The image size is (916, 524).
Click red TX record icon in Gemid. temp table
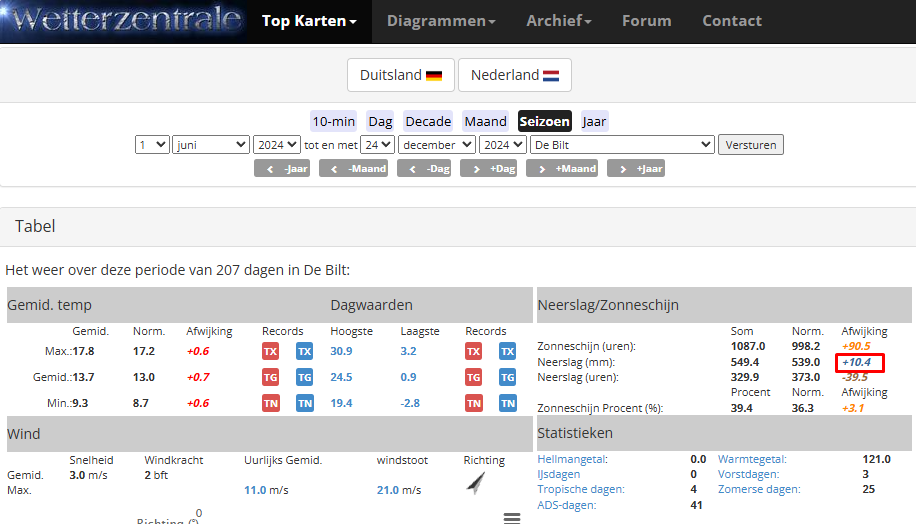270,351
